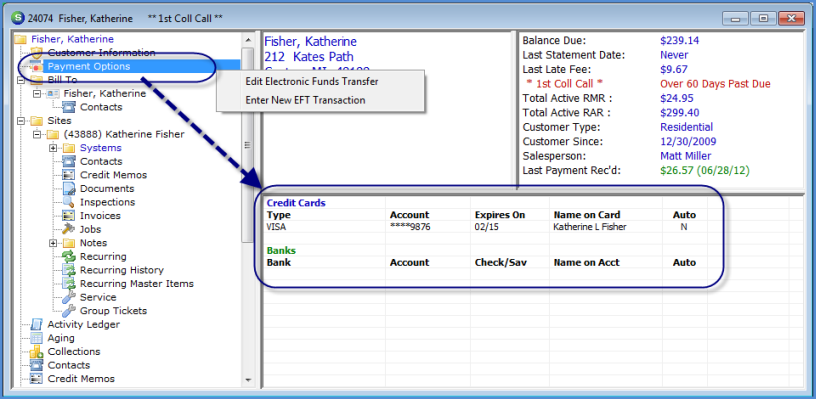Click the Inspections magnifier icon
The width and height of the screenshot is (816, 399).
69,202
